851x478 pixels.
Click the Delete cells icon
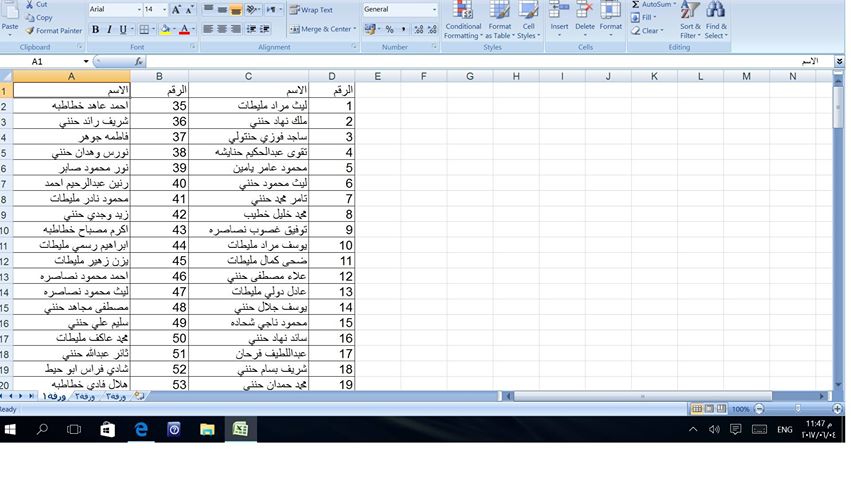(585, 20)
